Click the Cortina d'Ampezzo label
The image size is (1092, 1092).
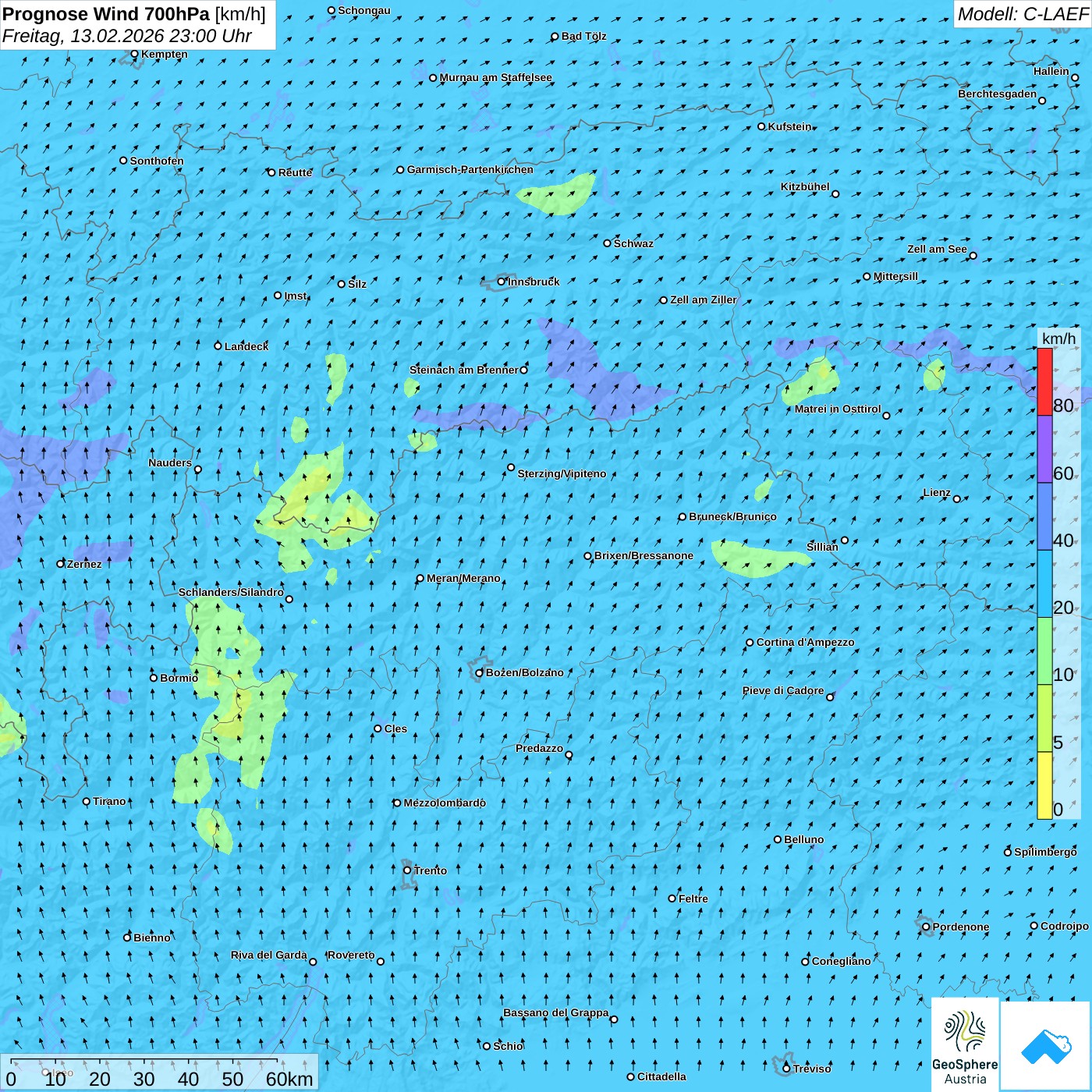pos(805,642)
